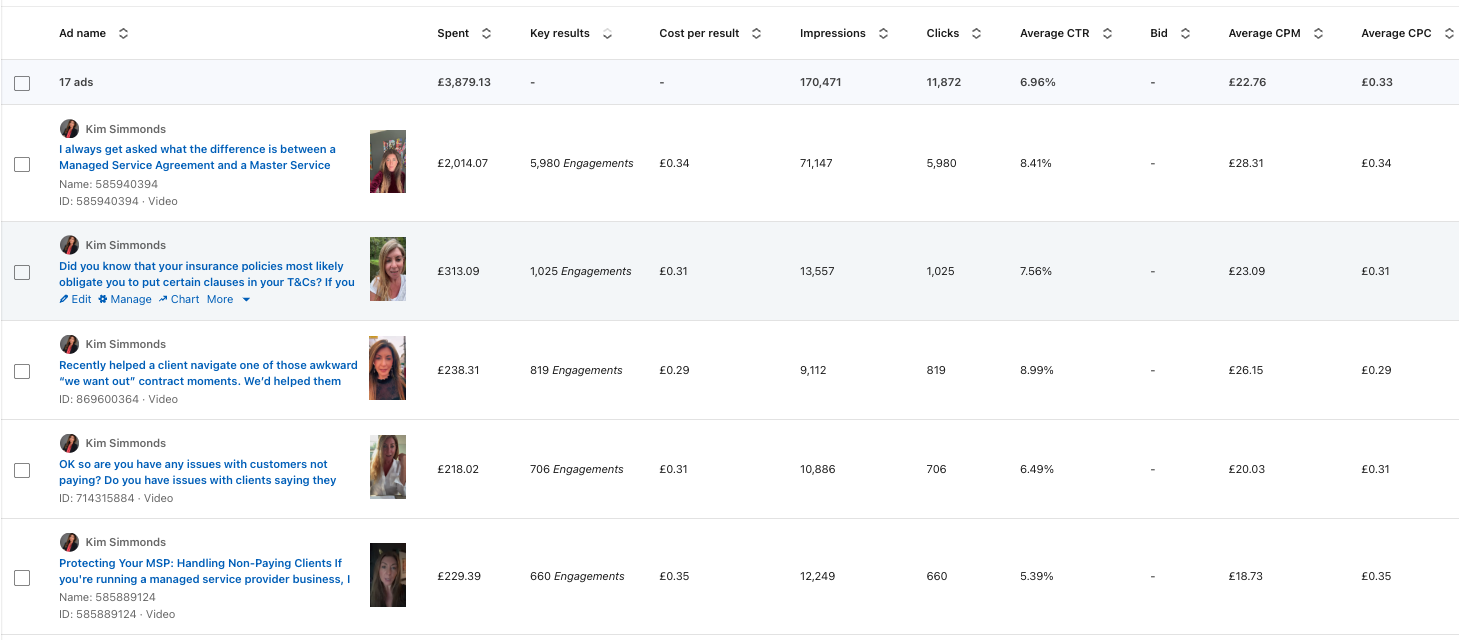Sort by Impressions column arrows
This screenshot has width=1459, height=640.
tap(883, 34)
